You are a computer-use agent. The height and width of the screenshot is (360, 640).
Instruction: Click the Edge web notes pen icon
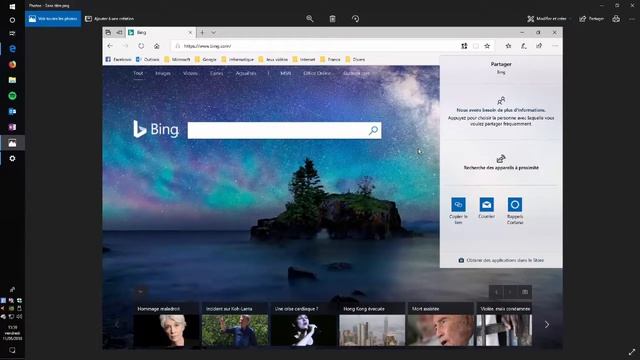pos(524,46)
